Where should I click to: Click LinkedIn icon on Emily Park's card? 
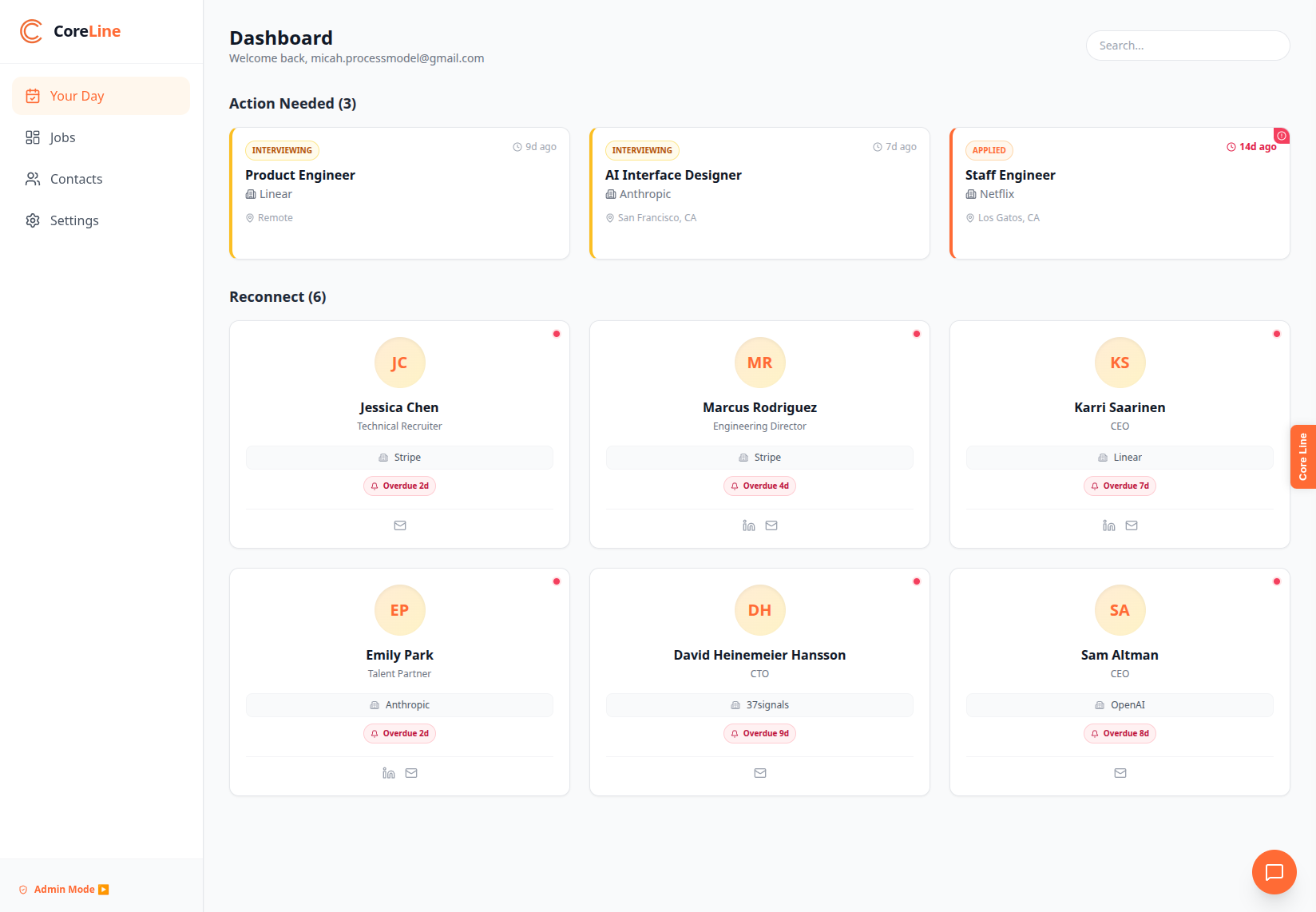click(x=388, y=773)
